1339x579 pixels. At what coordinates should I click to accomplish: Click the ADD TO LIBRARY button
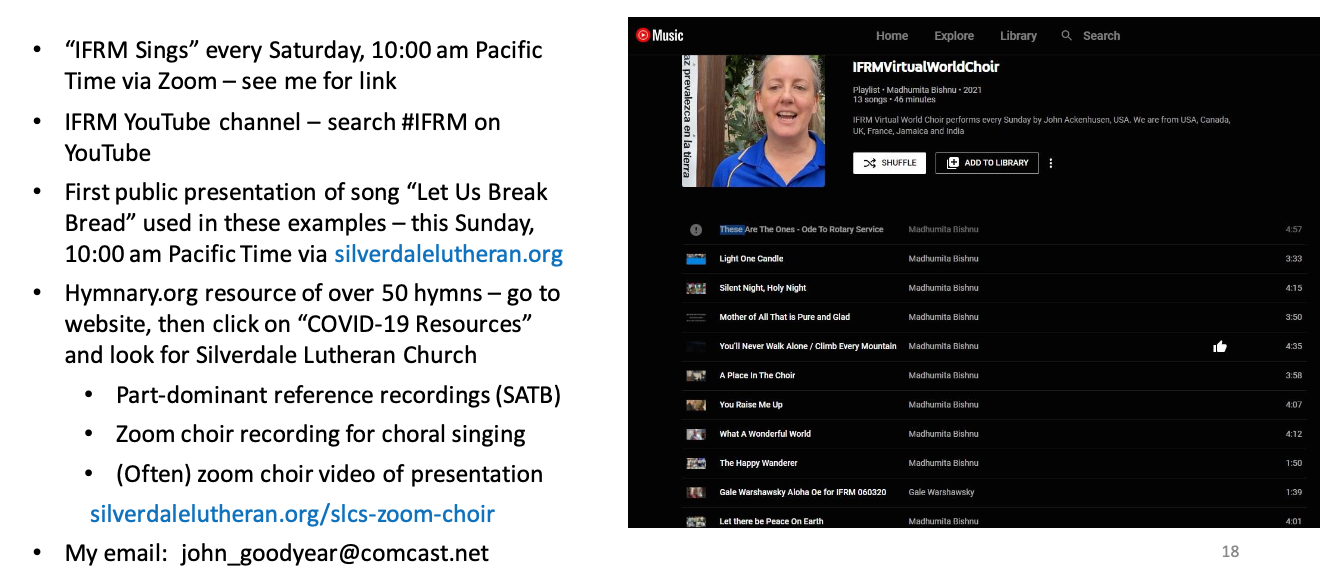pyautogui.click(x=987, y=163)
